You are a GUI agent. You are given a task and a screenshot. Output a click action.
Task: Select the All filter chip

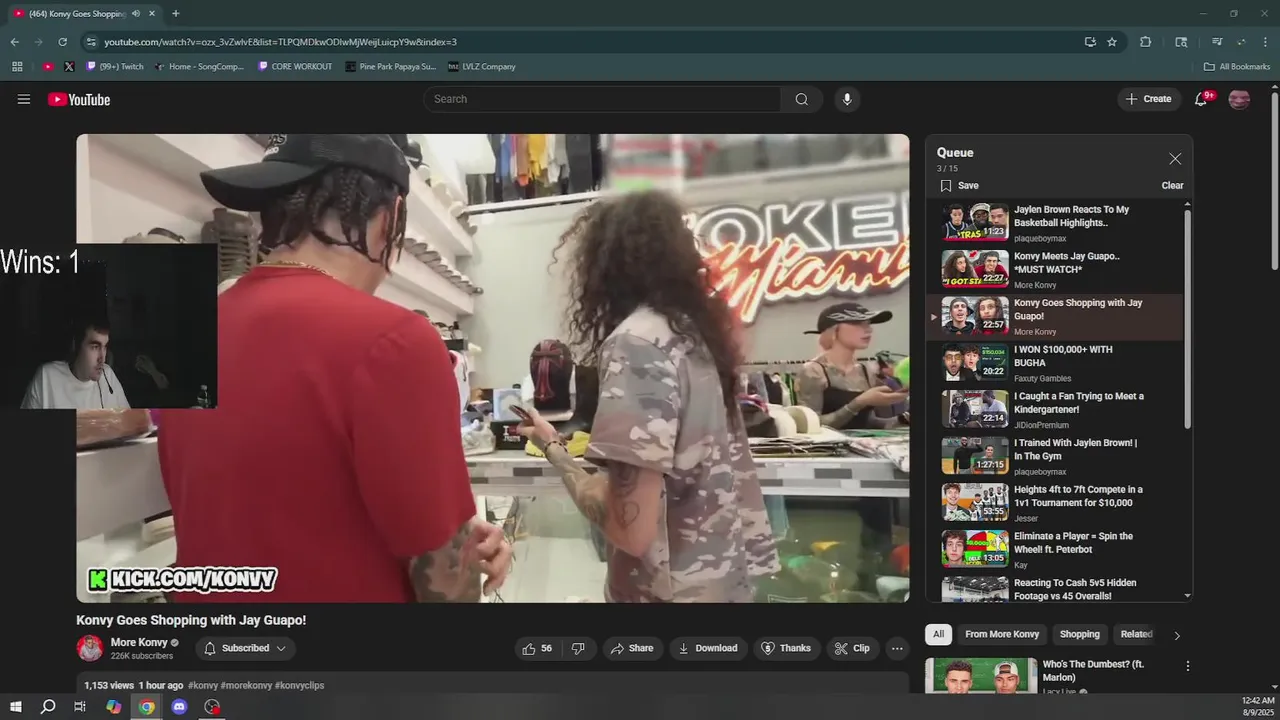(x=938, y=634)
